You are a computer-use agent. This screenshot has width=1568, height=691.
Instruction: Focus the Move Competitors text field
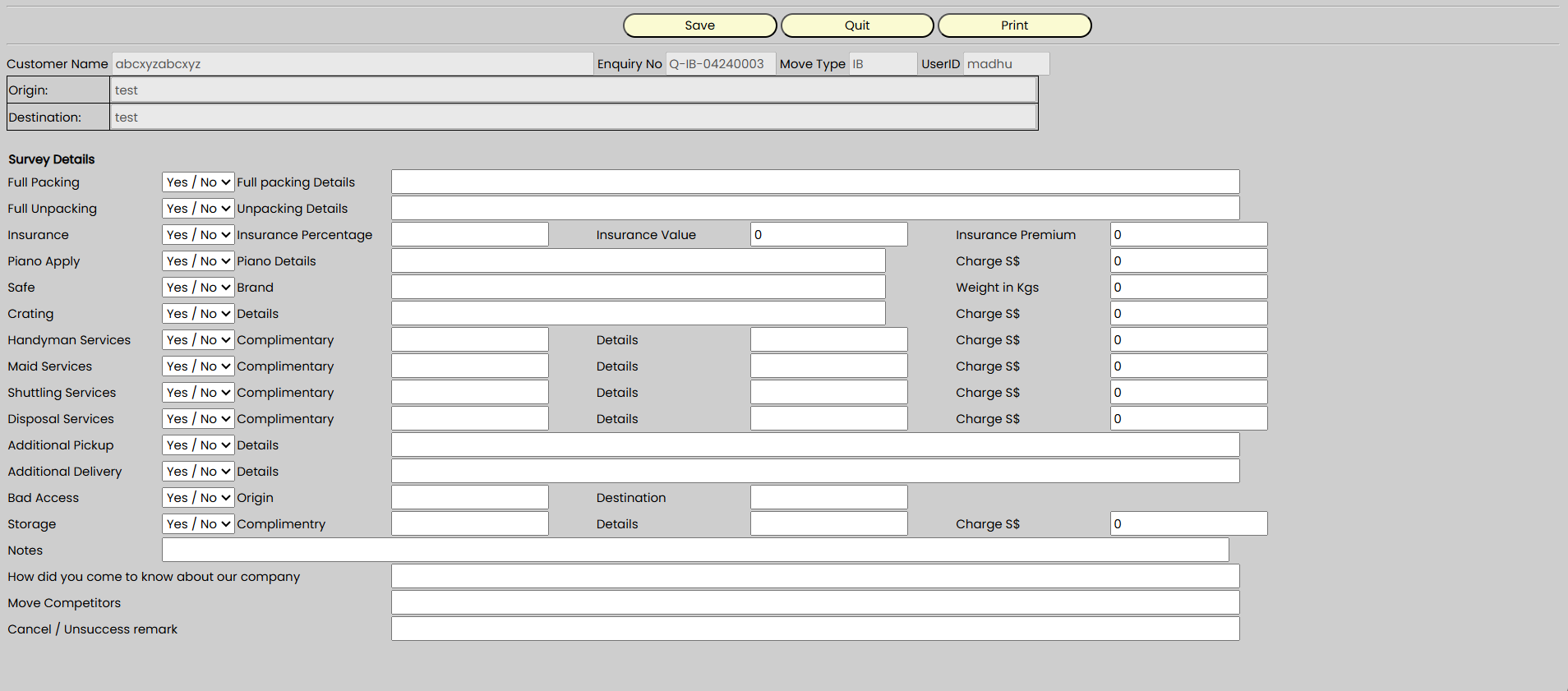814,603
